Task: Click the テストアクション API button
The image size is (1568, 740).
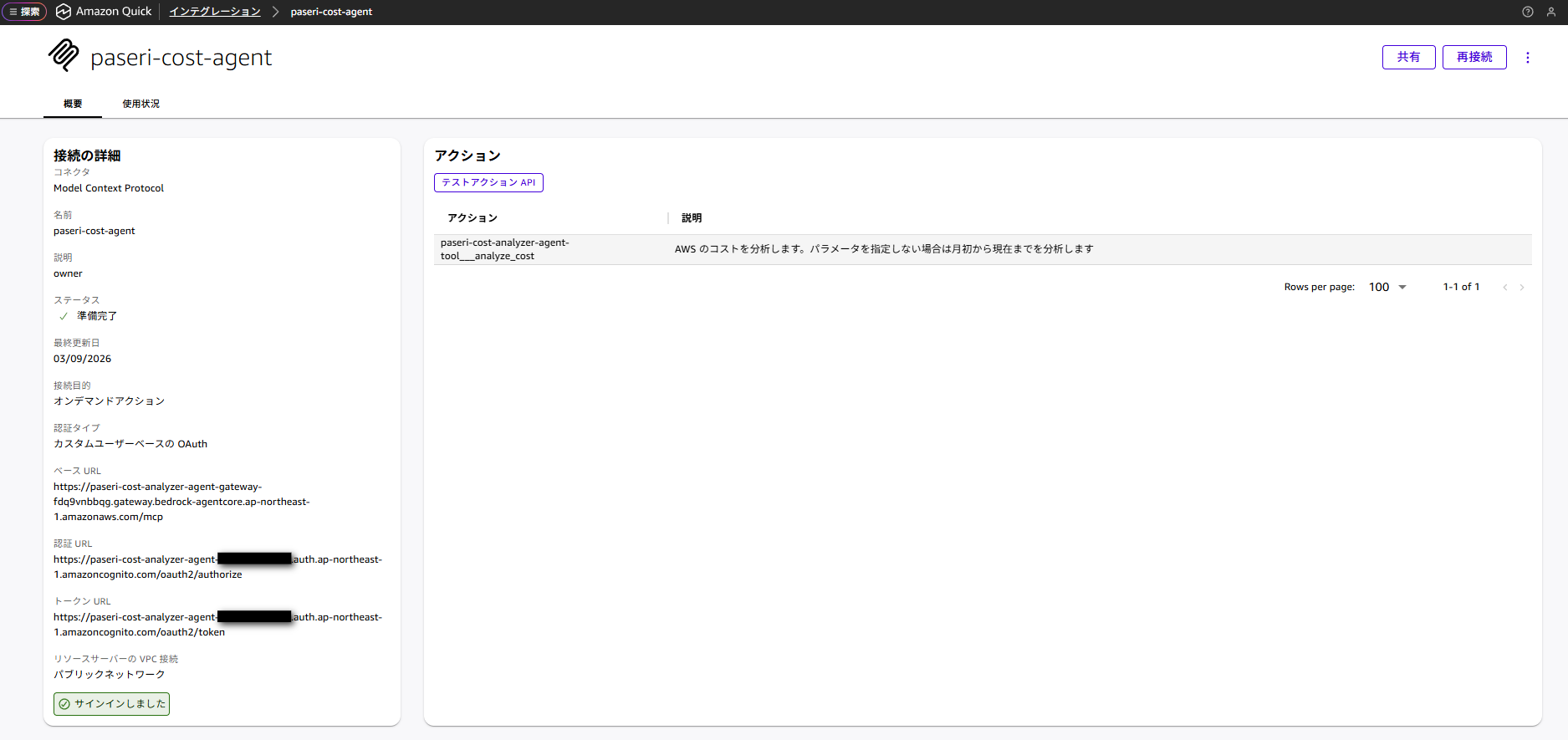Action: (488, 182)
